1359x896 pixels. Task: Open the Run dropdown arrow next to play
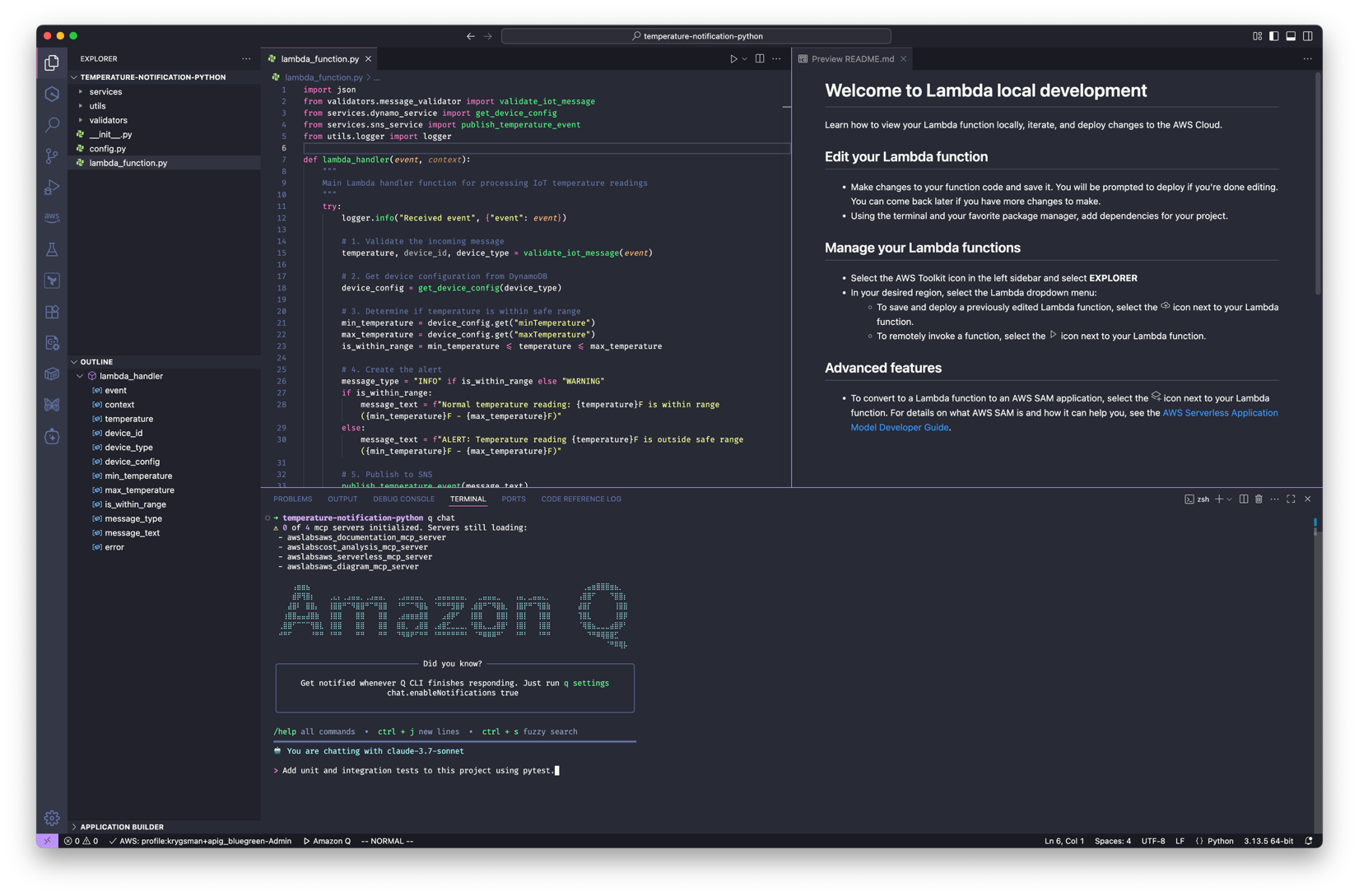click(745, 59)
